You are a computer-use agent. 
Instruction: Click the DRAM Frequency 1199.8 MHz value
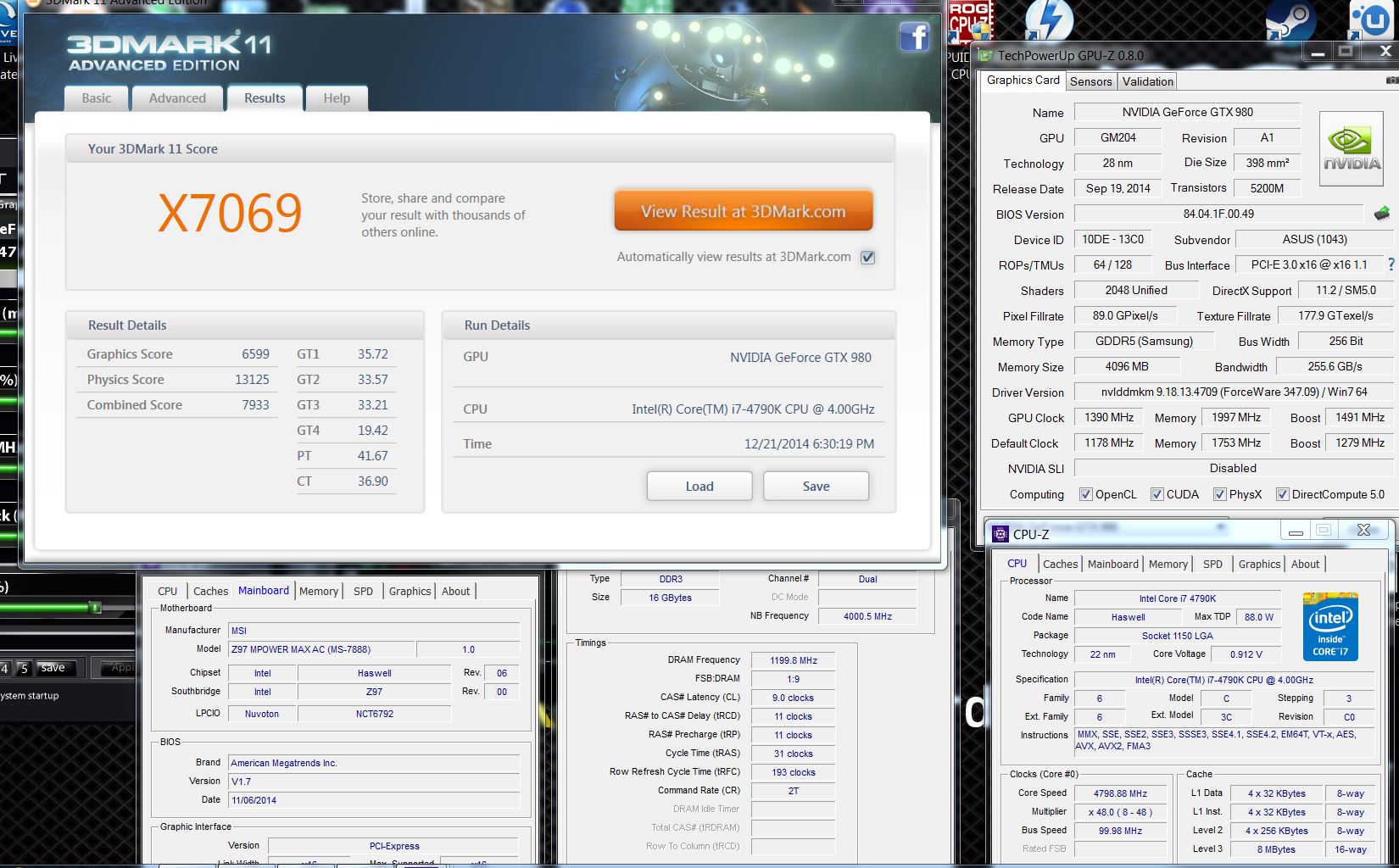(793, 660)
